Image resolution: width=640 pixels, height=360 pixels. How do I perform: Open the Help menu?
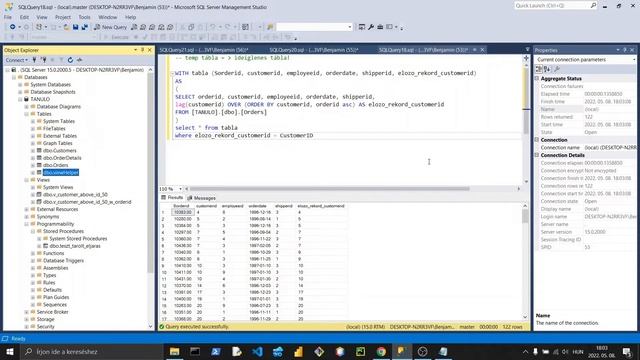[x=130, y=17]
